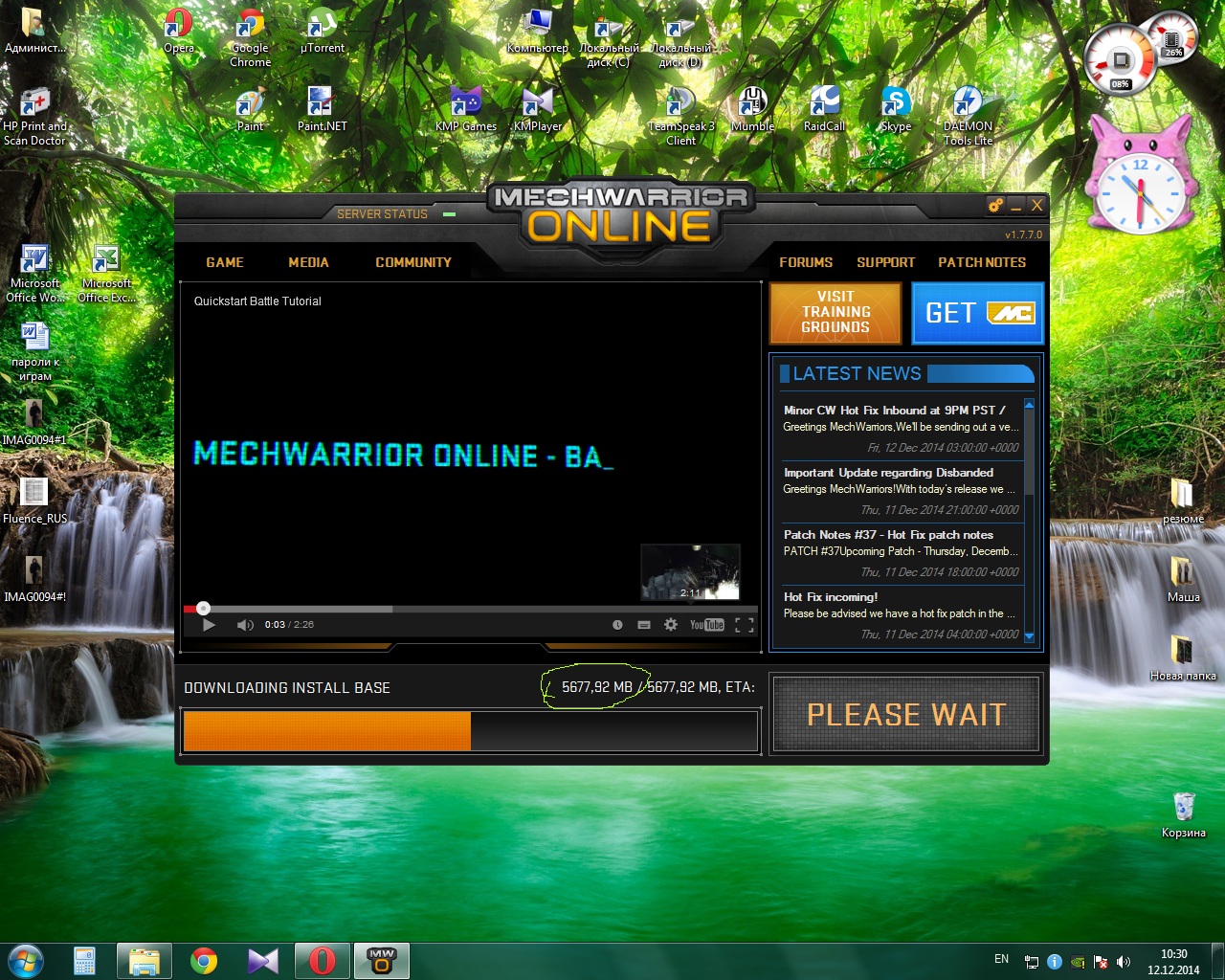Select the Microsoft Office Excel shortcut

point(106,273)
